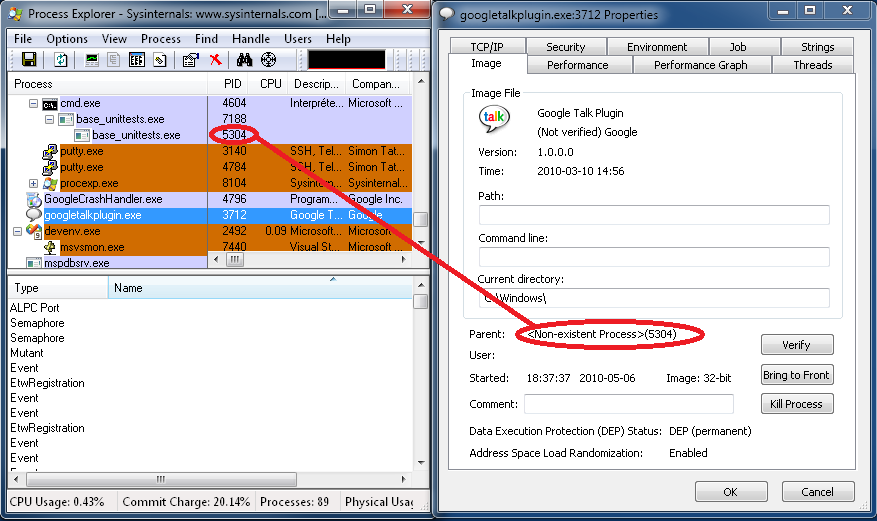Click the crosshair Find Window's Process icon
Screen dimensions: 877x521
(268, 59)
